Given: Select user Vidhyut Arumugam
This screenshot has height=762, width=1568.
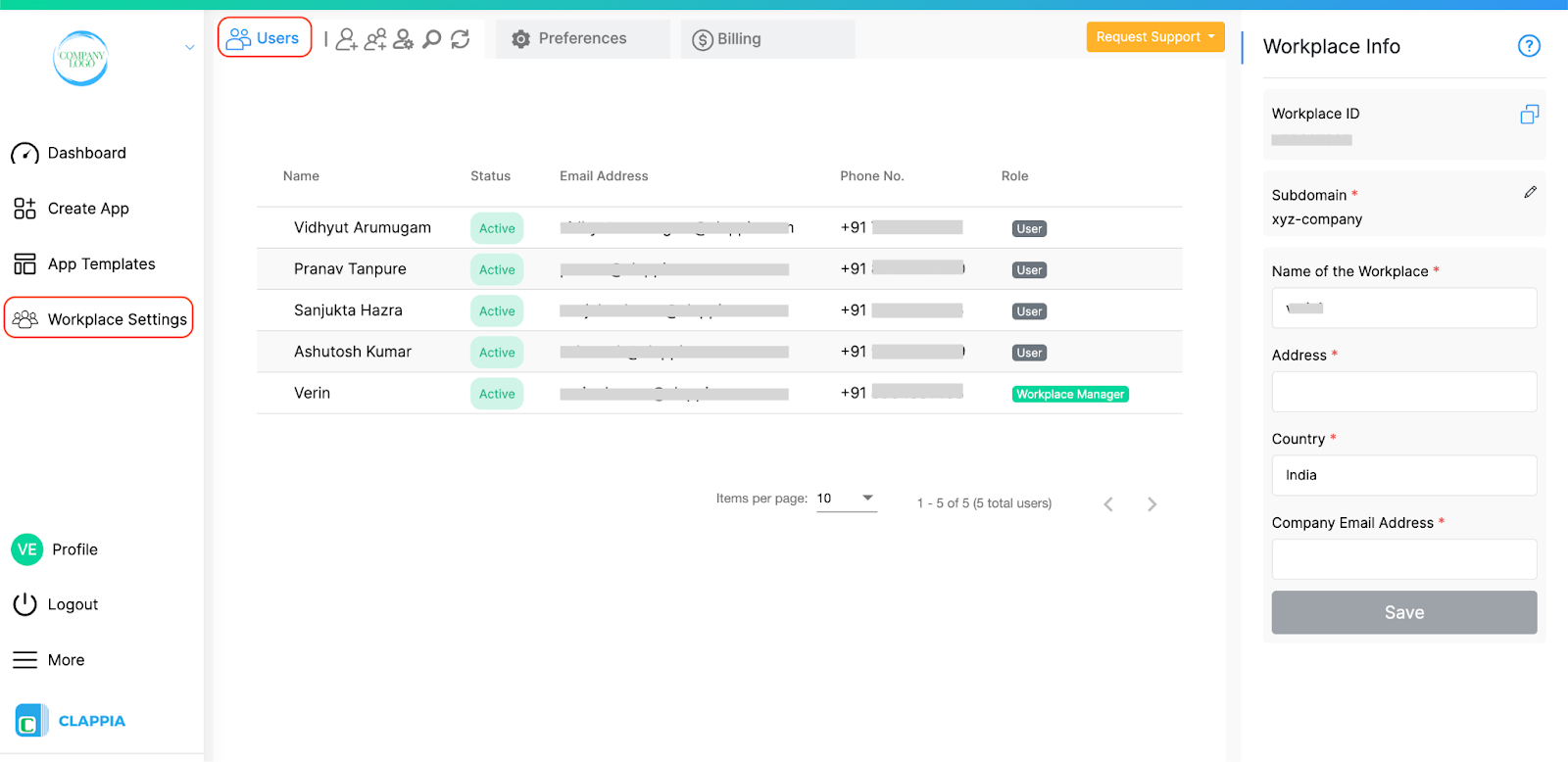Looking at the screenshot, I should pyautogui.click(x=363, y=227).
